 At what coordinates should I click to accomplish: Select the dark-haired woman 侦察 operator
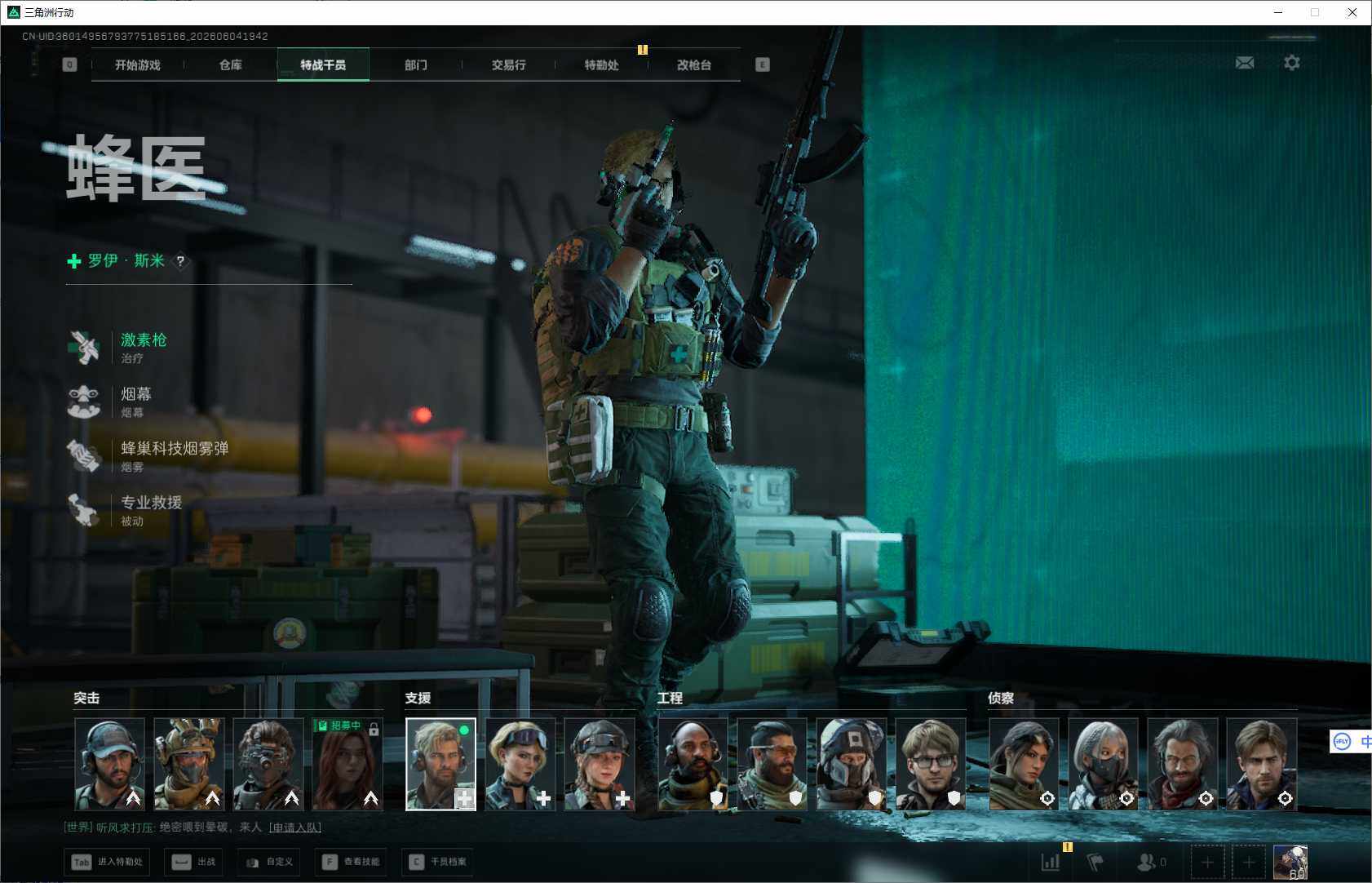1024,764
